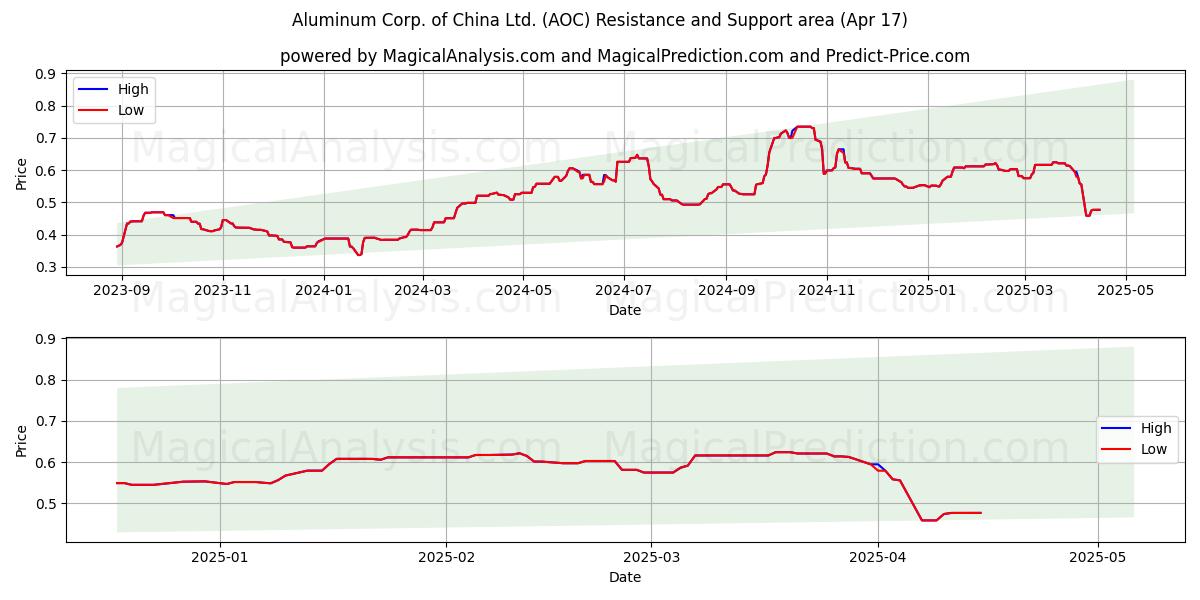
Task: Click the '2025-05' date label on the top chart
Action: click(1126, 293)
